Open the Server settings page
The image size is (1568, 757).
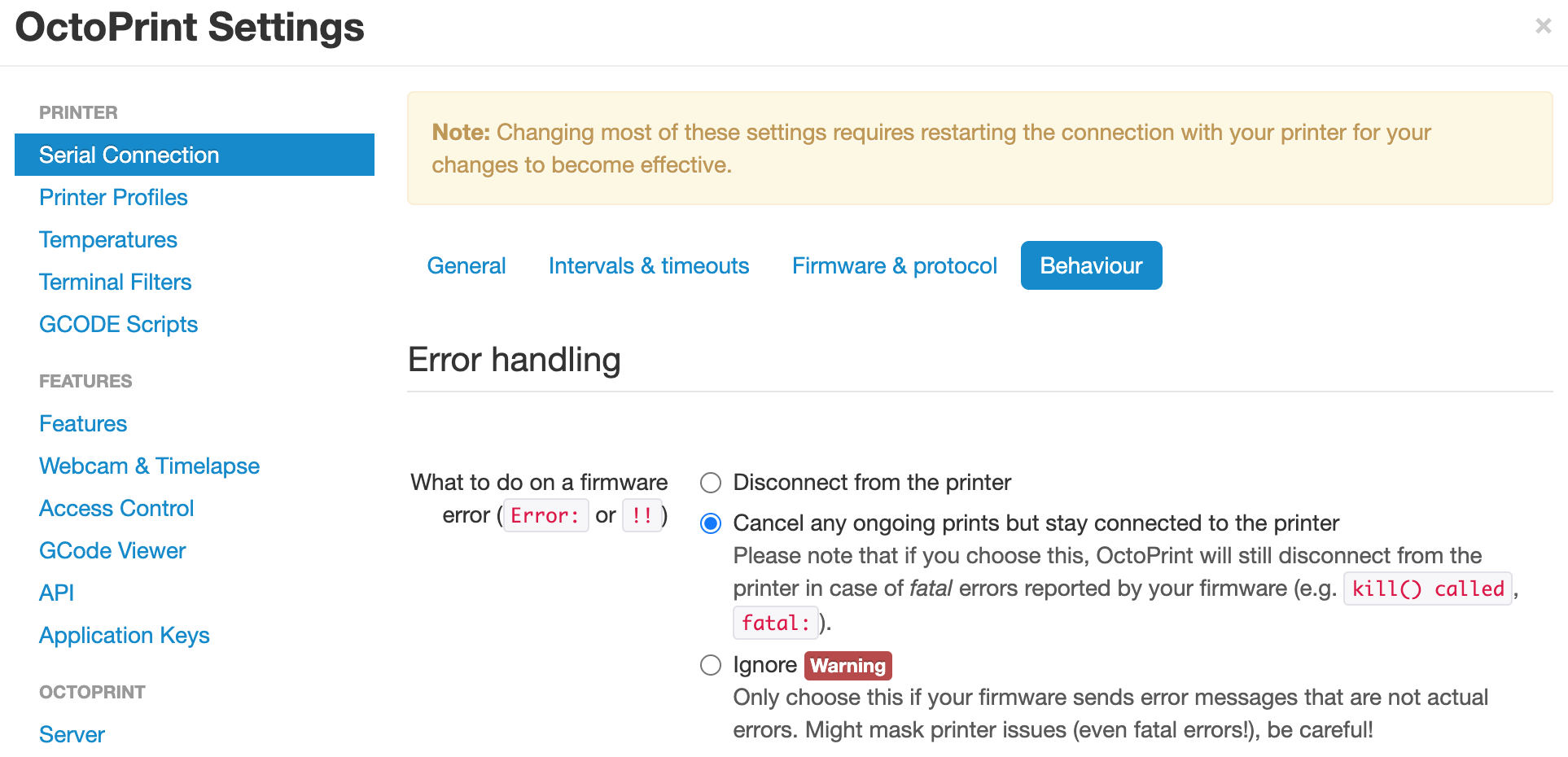tap(72, 734)
